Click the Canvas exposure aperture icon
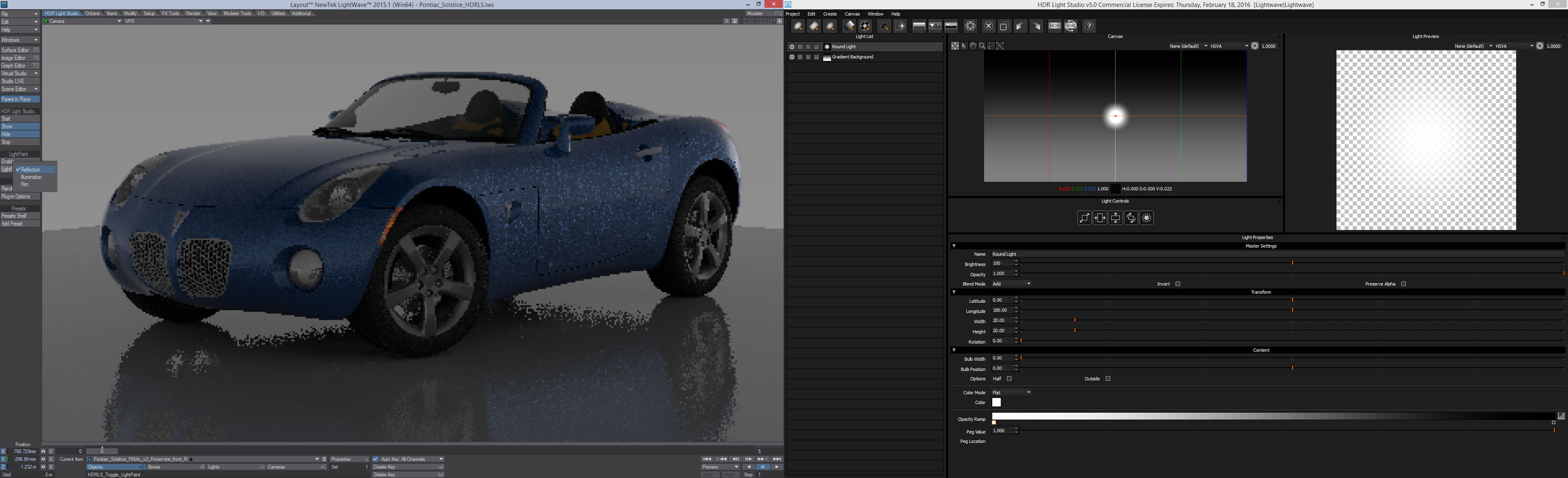This screenshot has height=478, width=1568. click(x=1254, y=46)
